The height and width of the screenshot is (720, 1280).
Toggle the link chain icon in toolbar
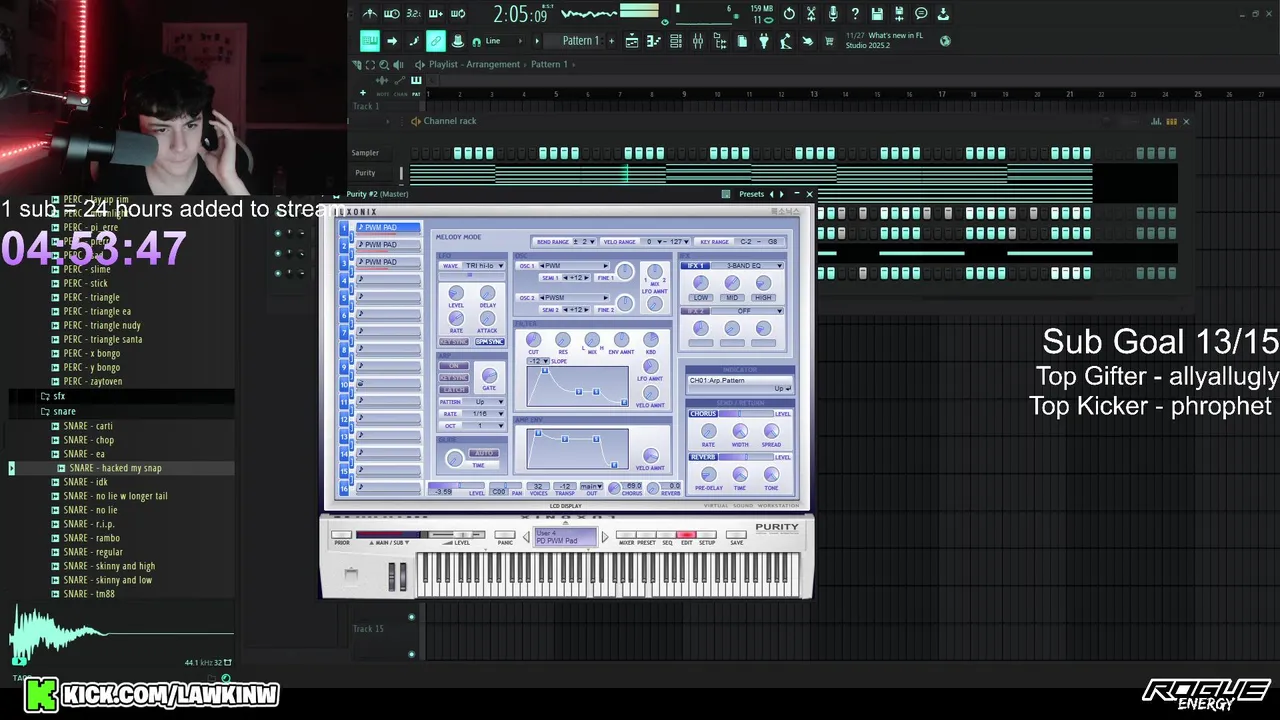coord(436,41)
